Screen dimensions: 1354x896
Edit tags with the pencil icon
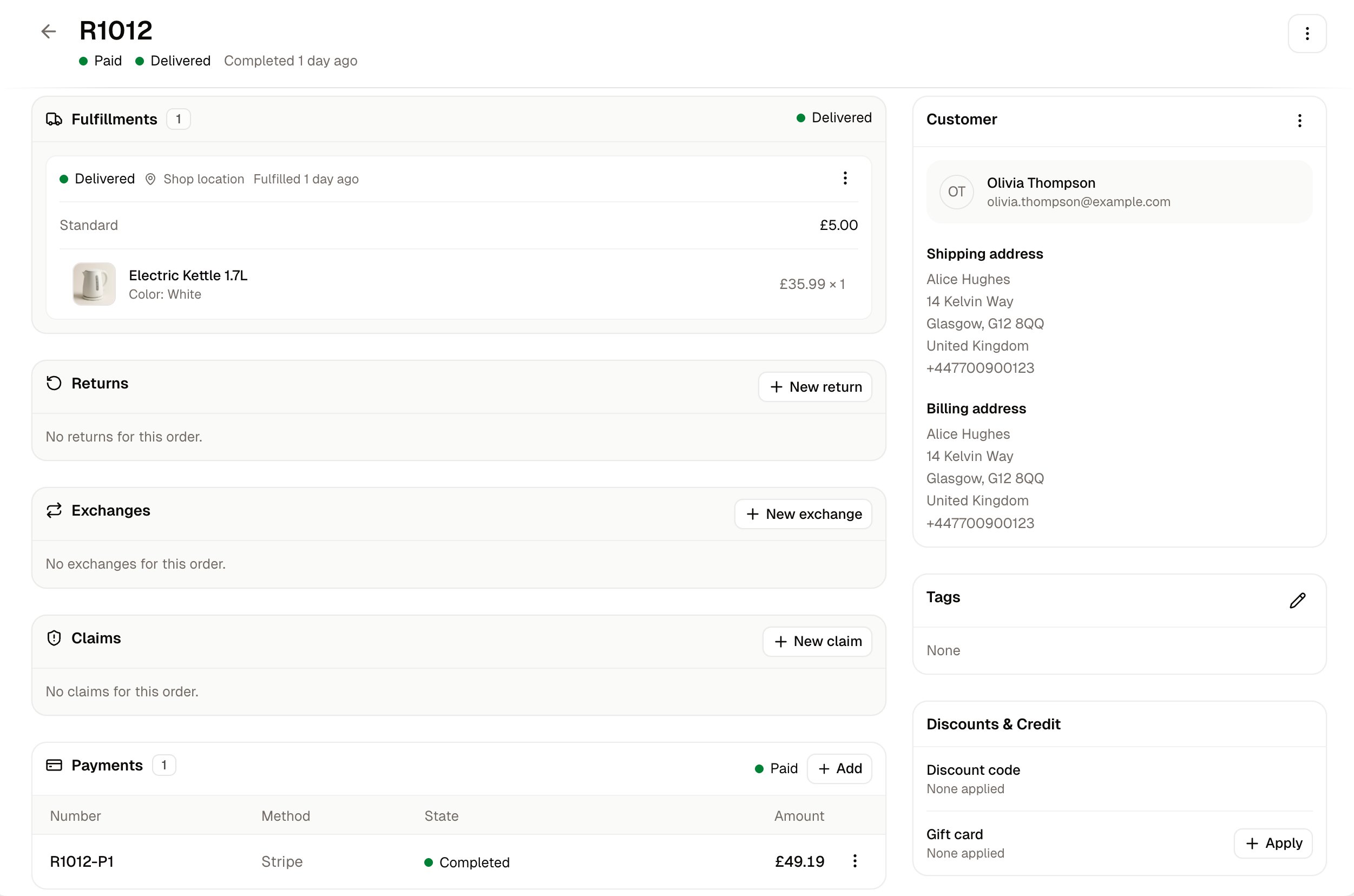pos(1297,601)
